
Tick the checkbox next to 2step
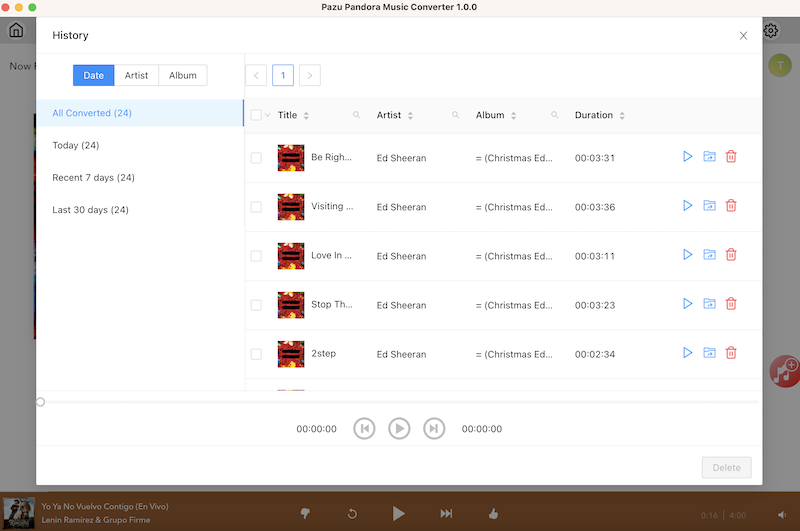(x=256, y=354)
